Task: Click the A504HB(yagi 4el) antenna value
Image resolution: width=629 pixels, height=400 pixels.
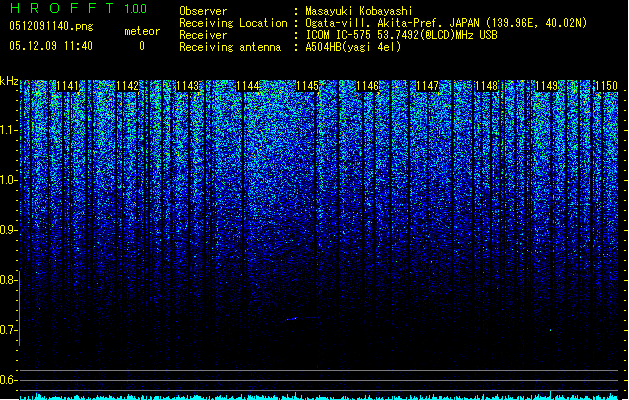Action: pos(353,47)
